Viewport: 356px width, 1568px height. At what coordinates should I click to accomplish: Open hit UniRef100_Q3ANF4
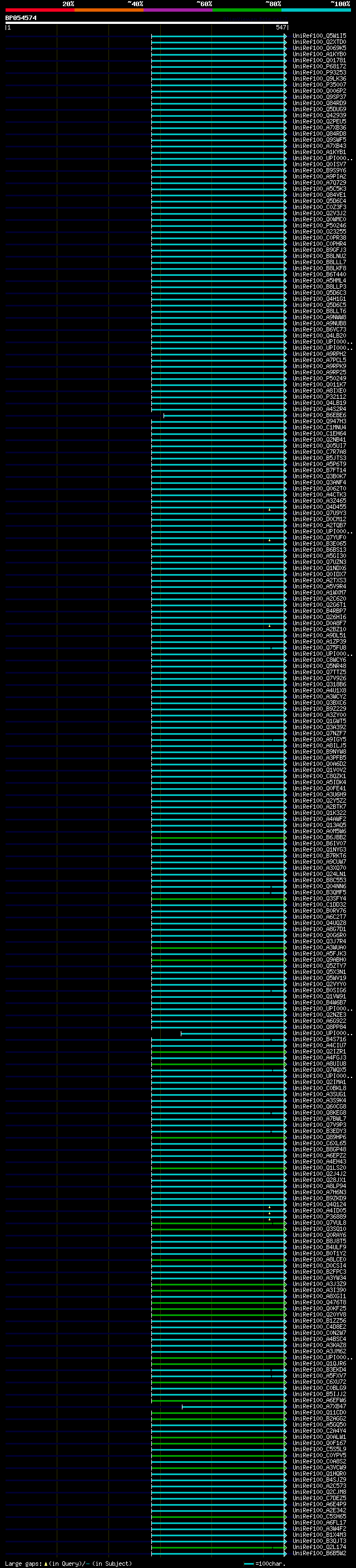(x=319, y=483)
